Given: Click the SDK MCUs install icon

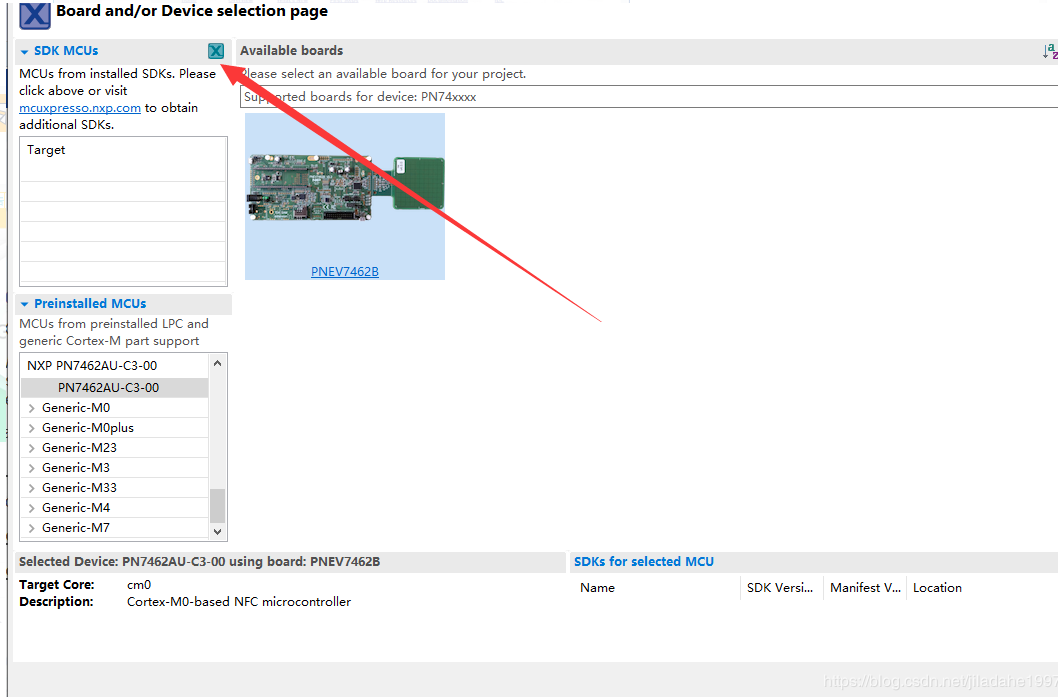Looking at the screenshot, I should tap(216, 51).
